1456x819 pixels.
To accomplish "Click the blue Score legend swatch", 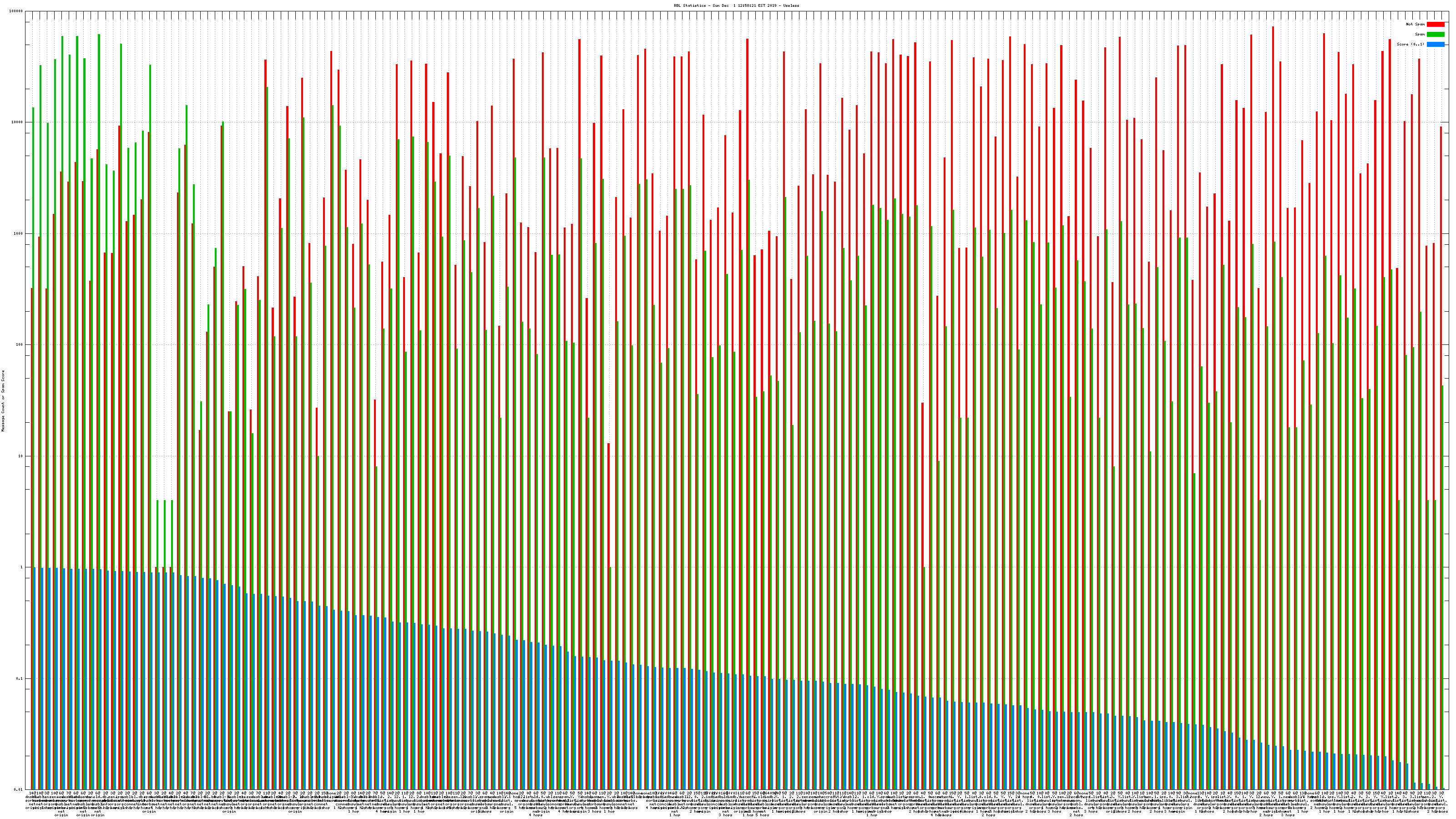I will (x=1435, y=44).
